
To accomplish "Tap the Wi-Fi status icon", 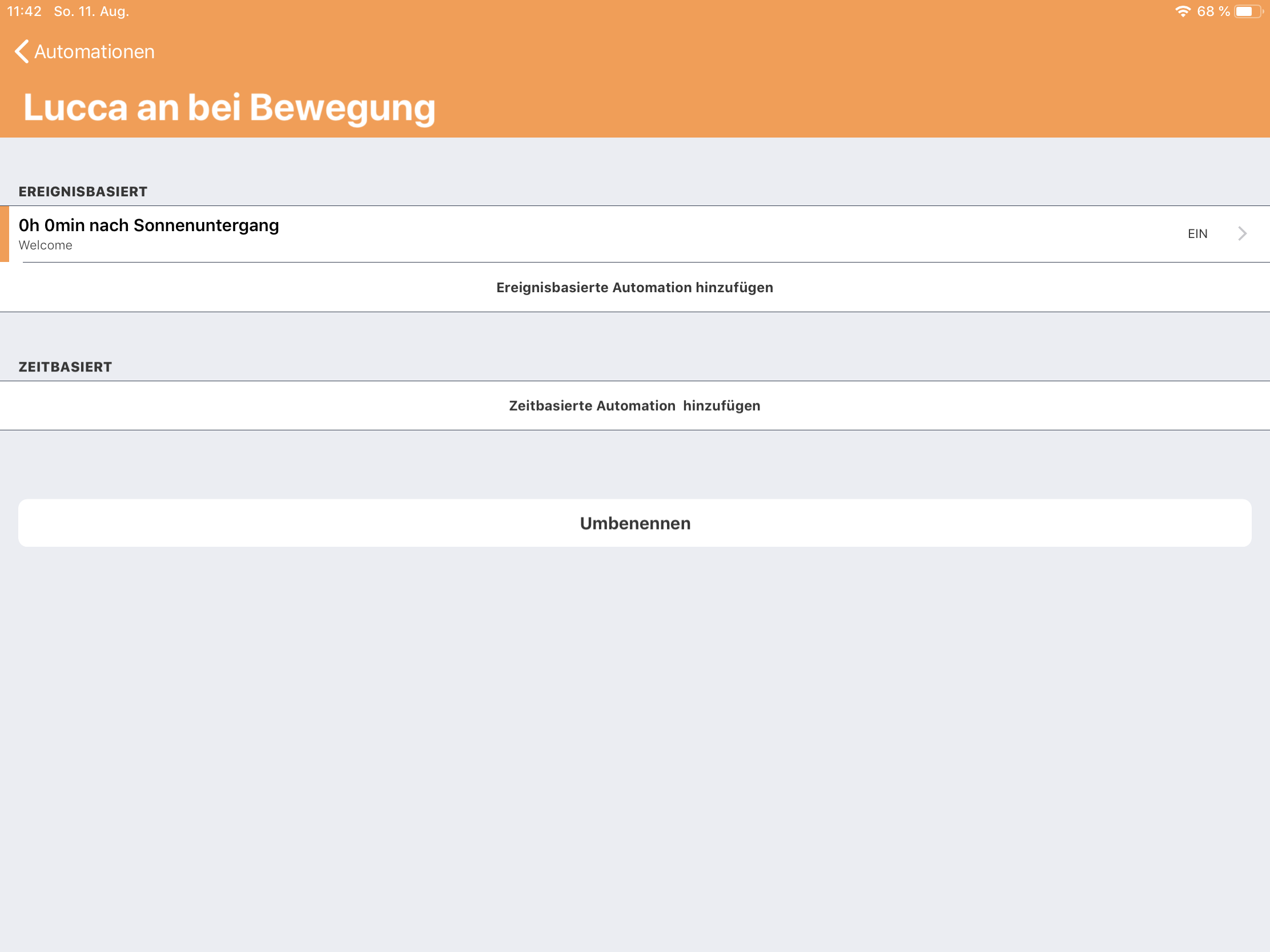I will click(1182, 11).
